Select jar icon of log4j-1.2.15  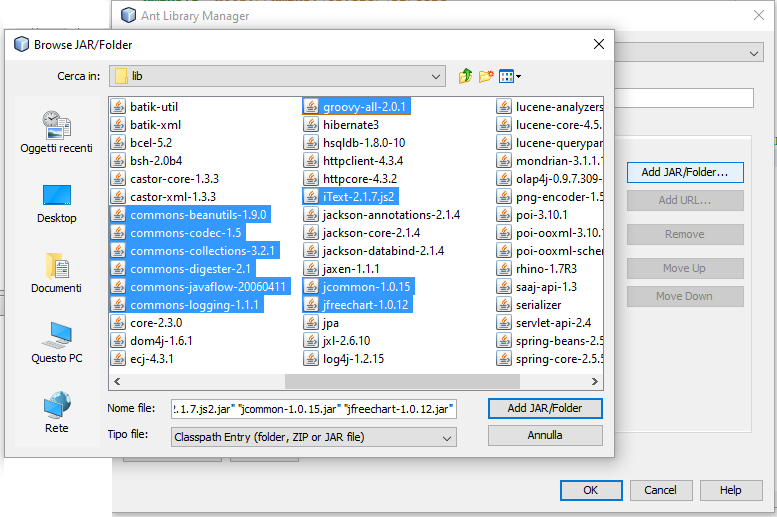tap(311, 359)
